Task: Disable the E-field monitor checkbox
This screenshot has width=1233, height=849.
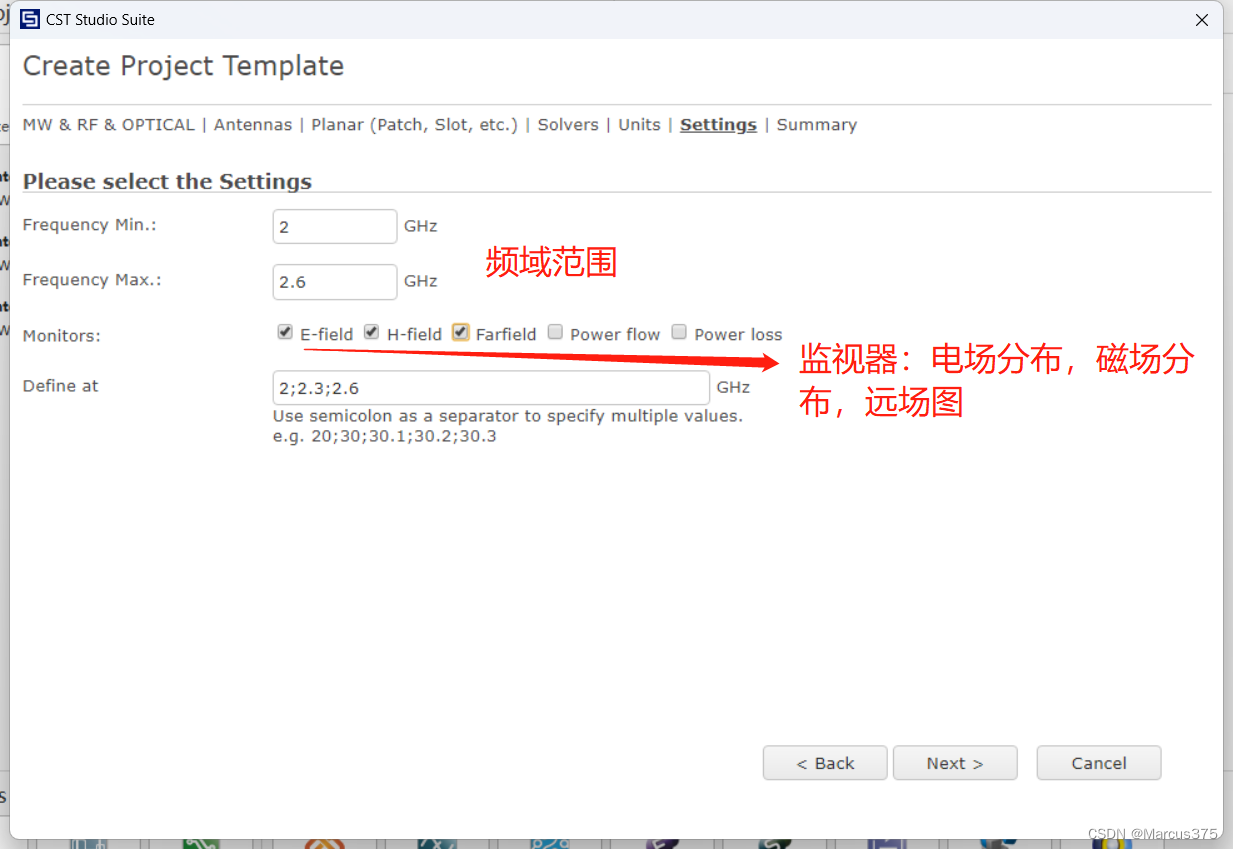Action: click(285, 331)
